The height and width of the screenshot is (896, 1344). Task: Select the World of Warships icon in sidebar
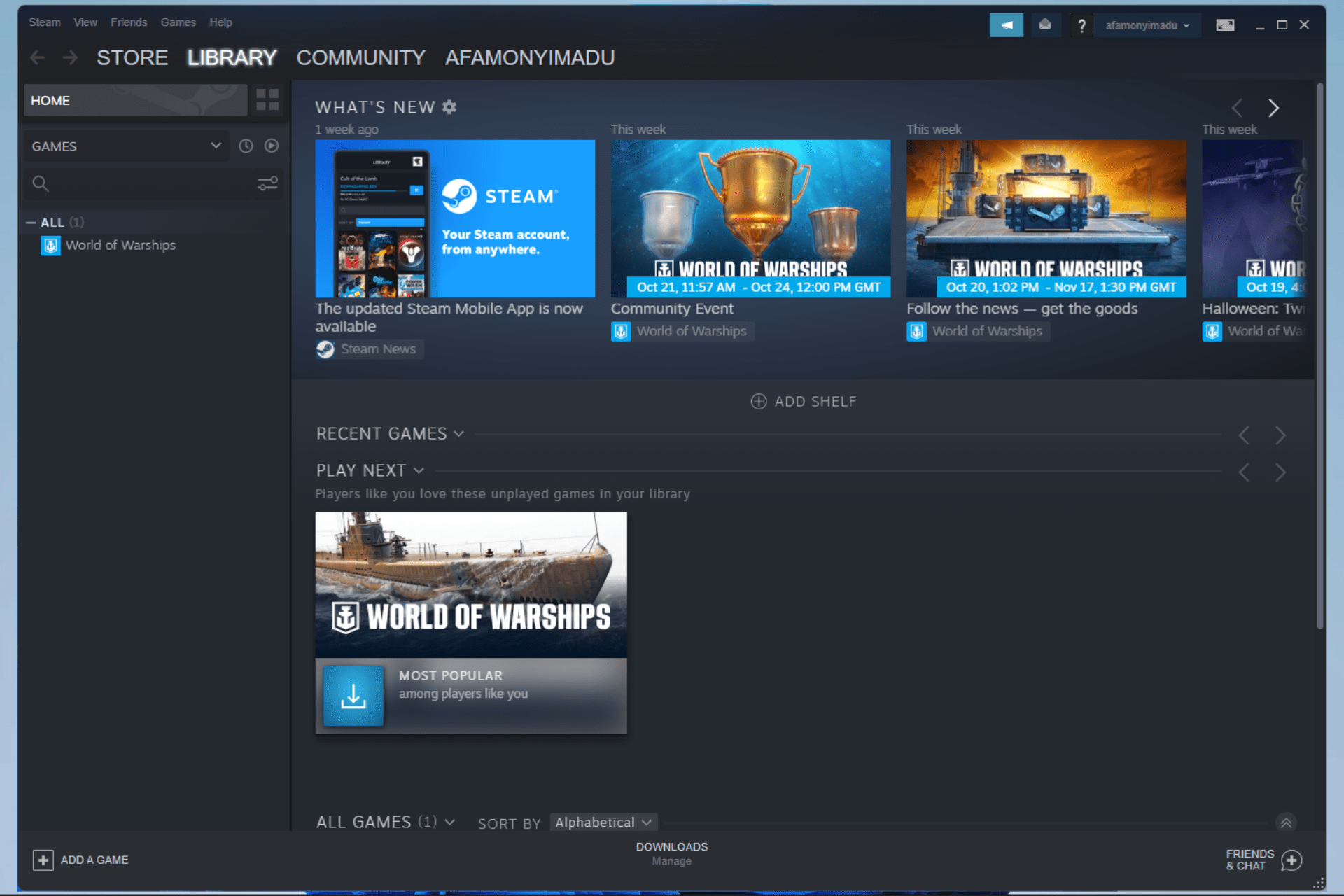tap(50, 245)
